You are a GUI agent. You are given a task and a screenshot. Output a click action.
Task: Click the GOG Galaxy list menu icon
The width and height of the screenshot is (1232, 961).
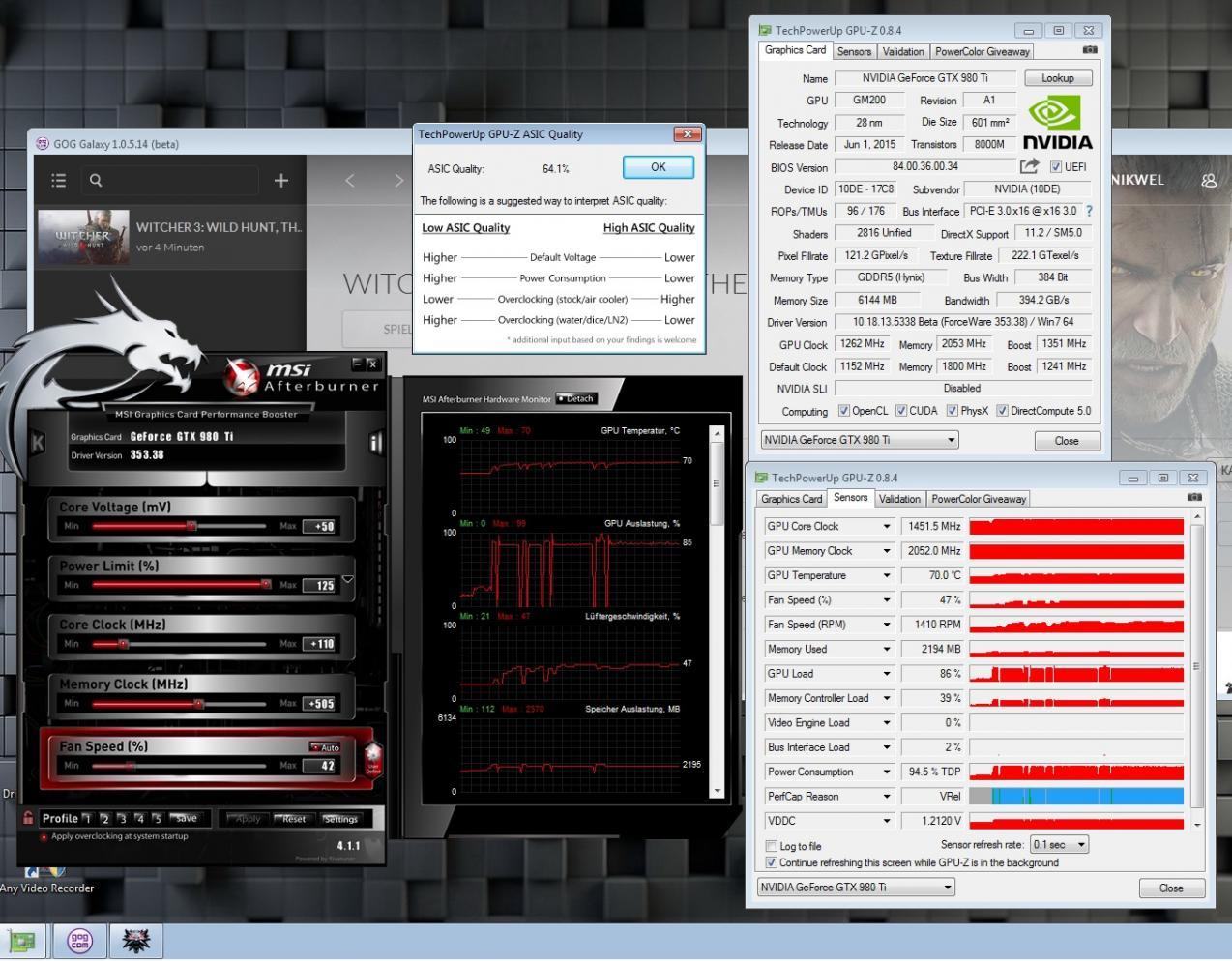coord(58,180)
